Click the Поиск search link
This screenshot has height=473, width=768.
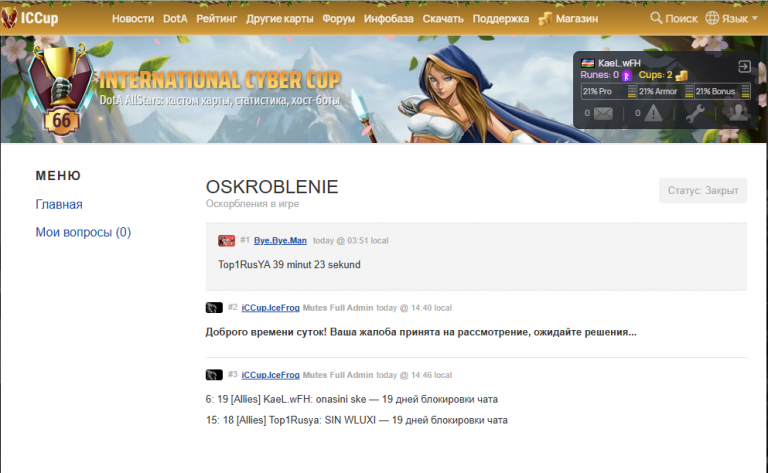[x=681, y=19]
